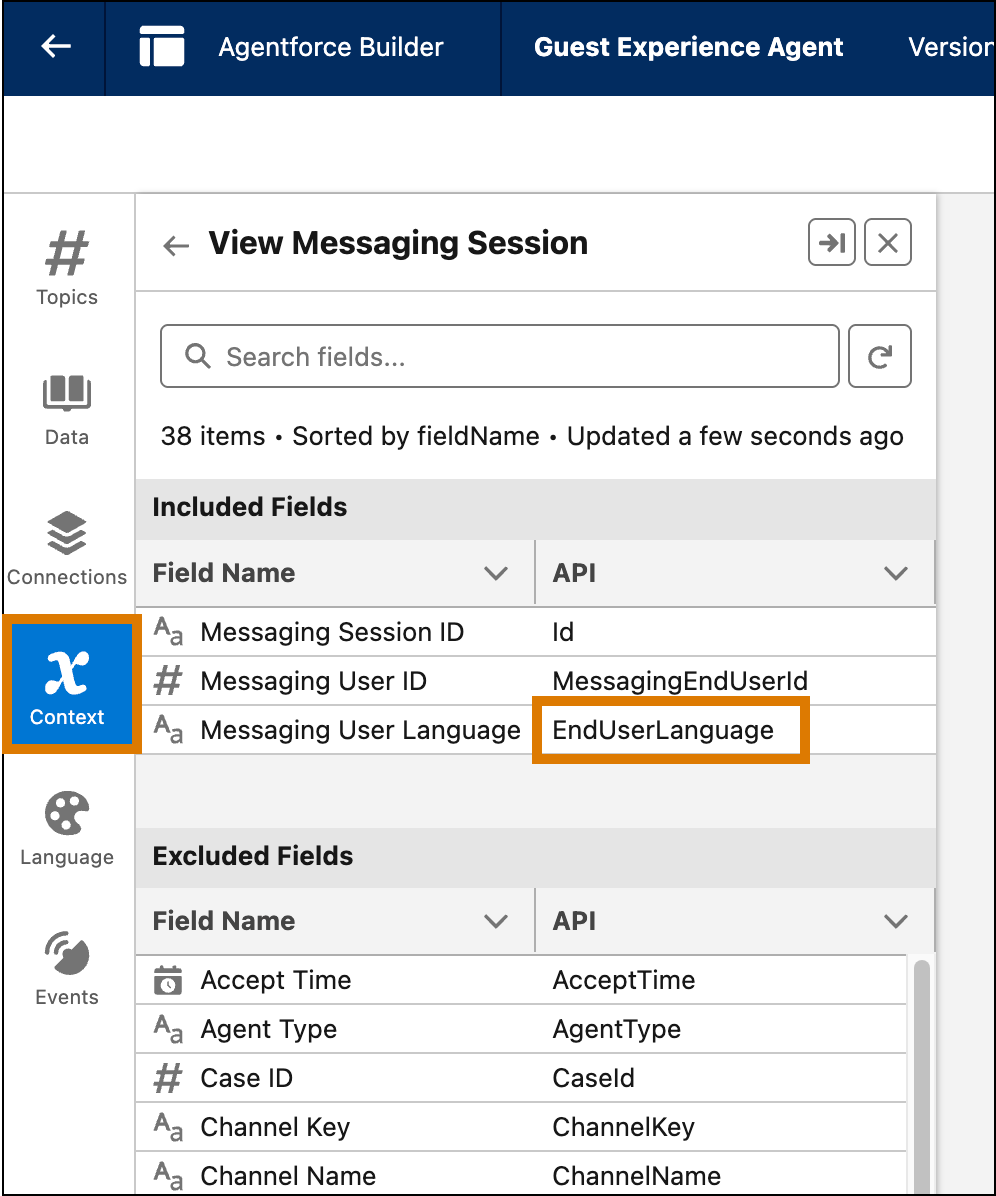Open the Topics sidebar panel
The image size is (996, 1196).
click(x=67, y=268)
